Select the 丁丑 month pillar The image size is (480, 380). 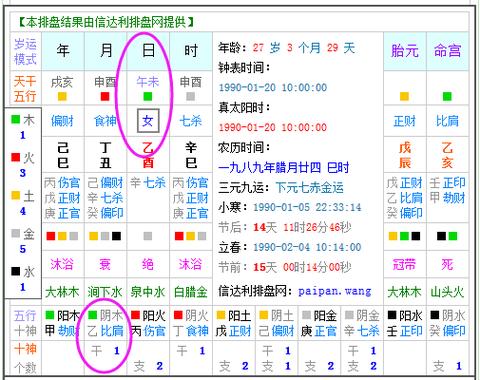pyautogui.click(x=106, y=155)
